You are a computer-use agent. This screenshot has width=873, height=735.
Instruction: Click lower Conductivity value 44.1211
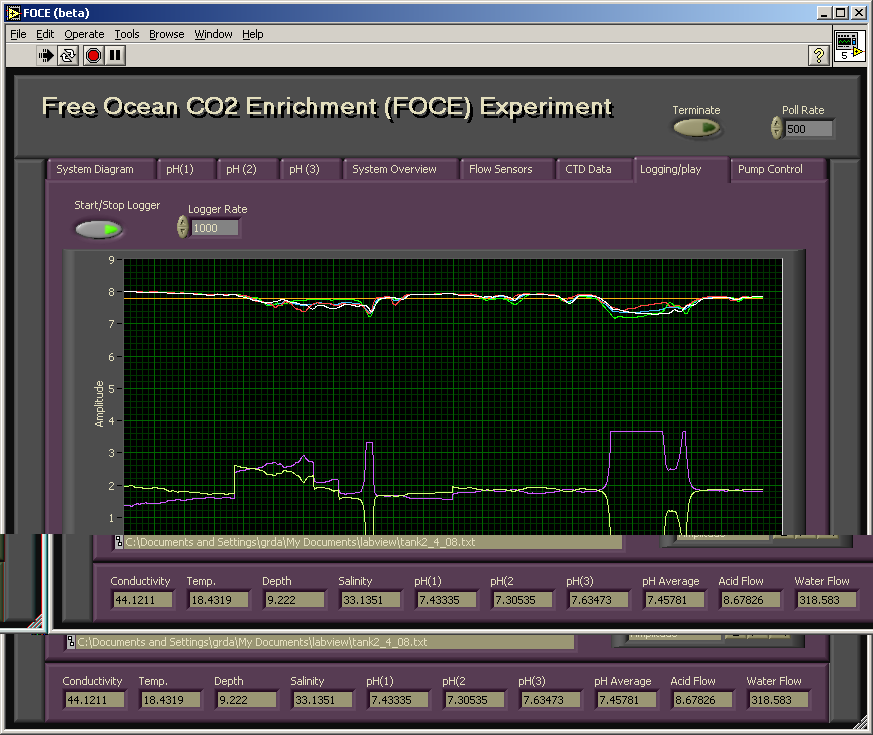pos(95,700)
